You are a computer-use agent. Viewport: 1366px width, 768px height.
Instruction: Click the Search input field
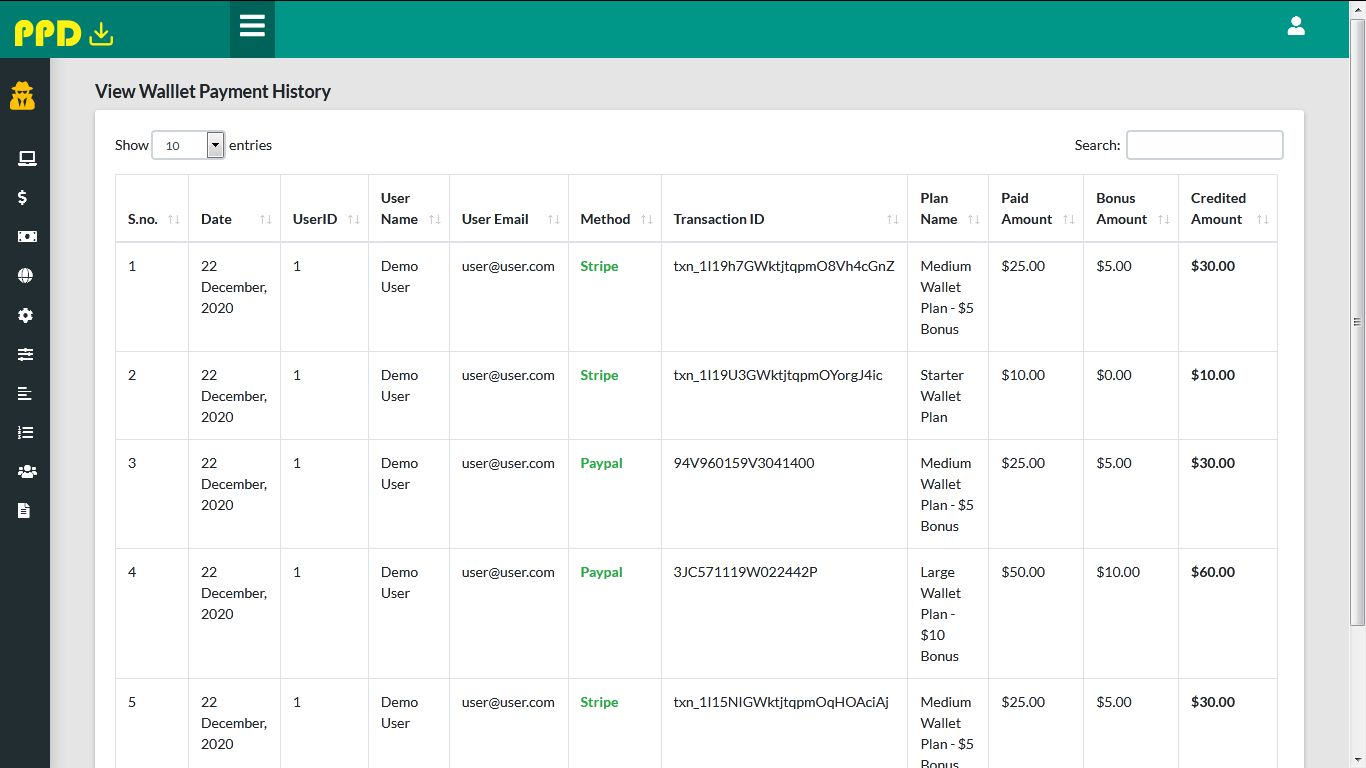coord(1204,145)
